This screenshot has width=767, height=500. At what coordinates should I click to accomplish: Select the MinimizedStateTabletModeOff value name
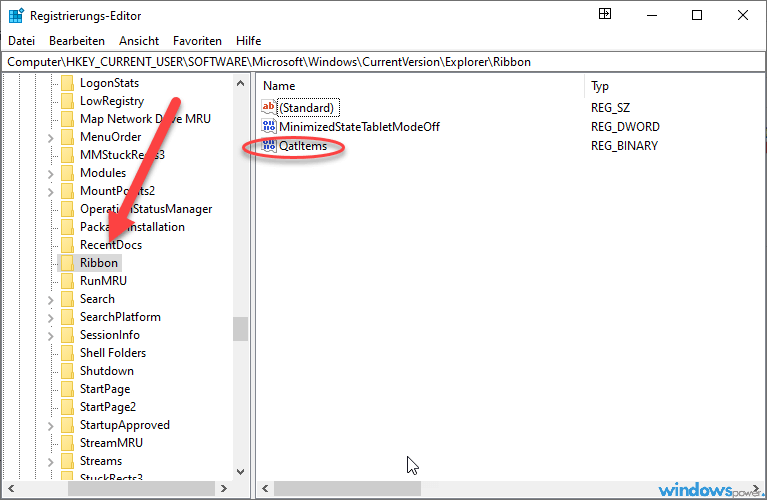359,127
